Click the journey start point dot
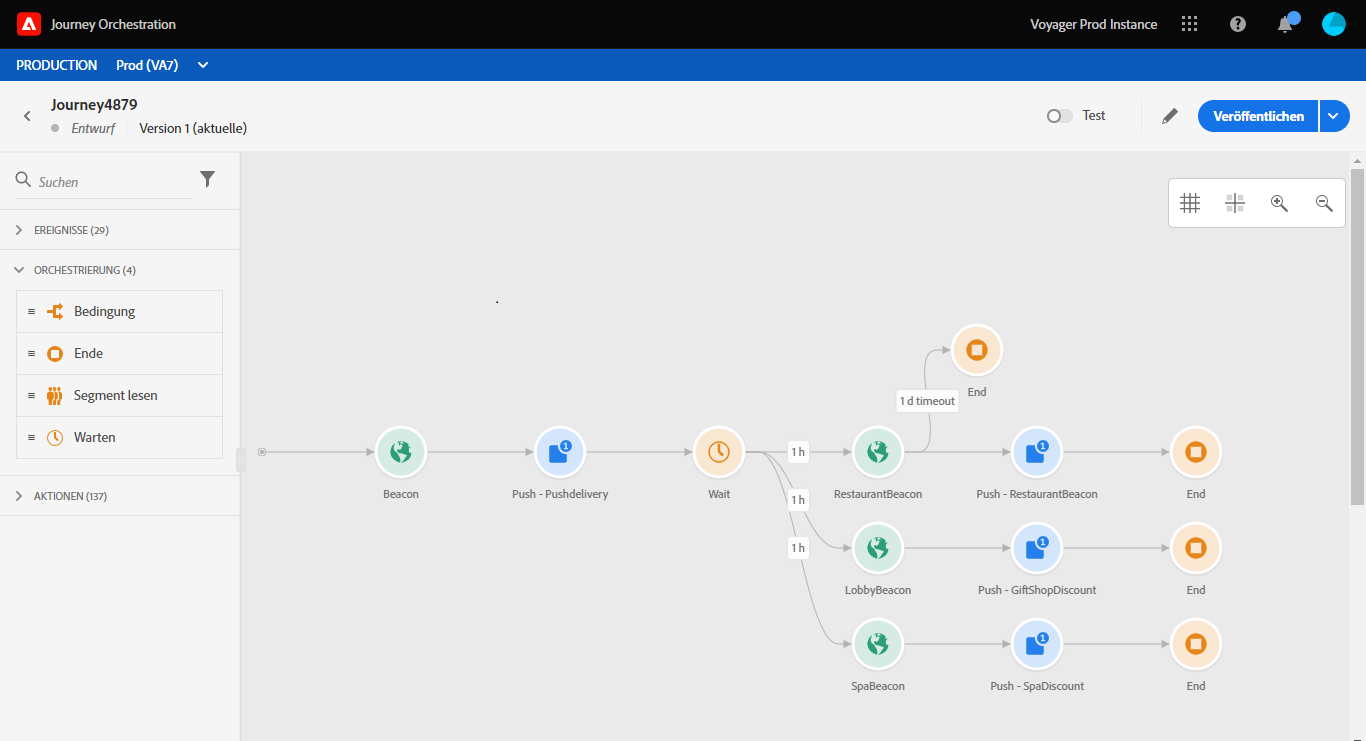 click(262, 452)
